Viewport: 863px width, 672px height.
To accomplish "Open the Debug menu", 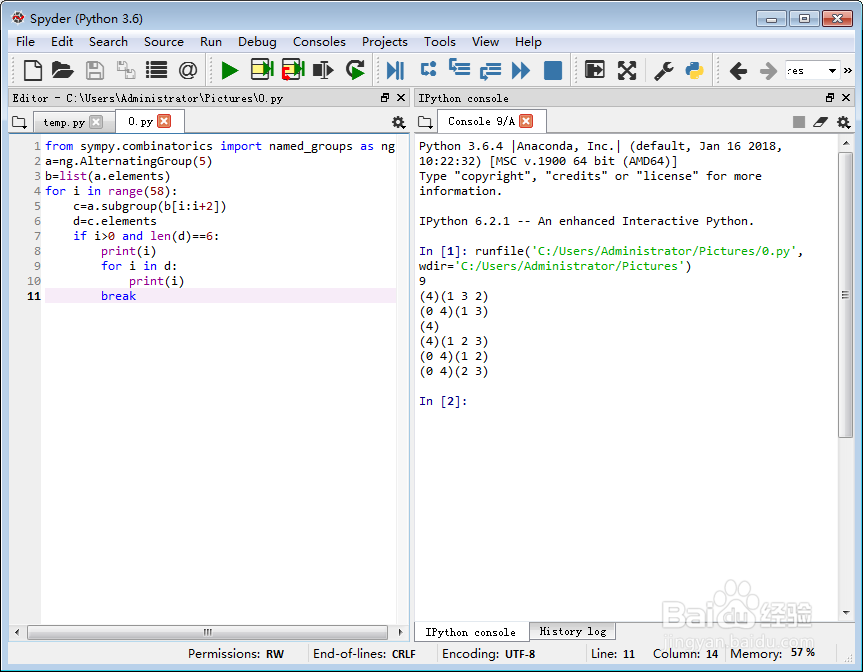I will (x=257, y=42).
